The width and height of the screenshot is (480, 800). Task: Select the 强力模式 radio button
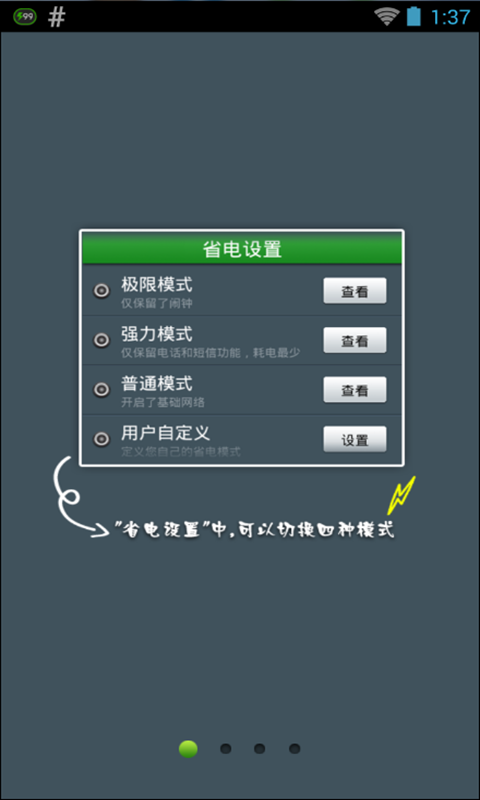[102, 340]
